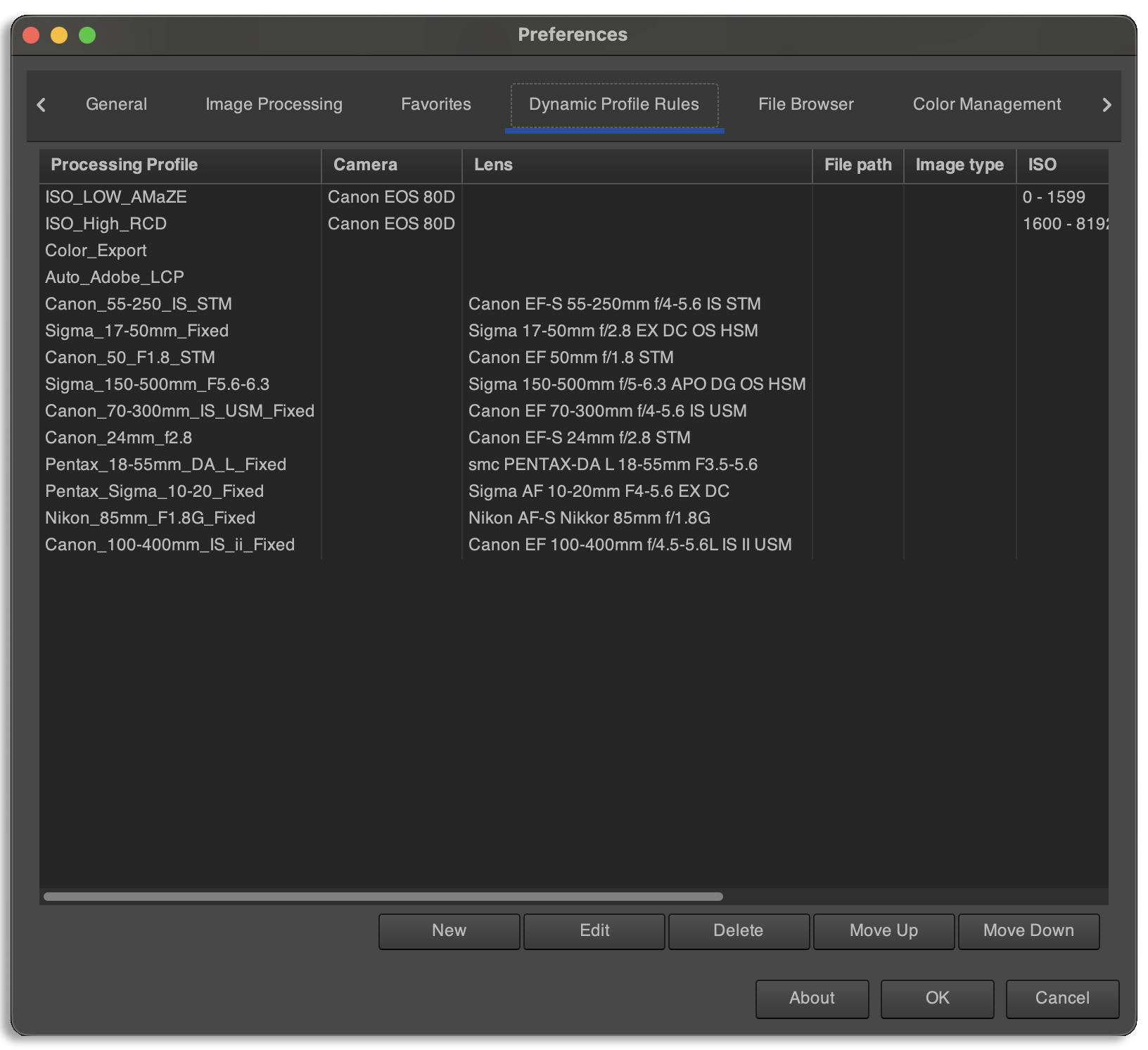Screen dimensions: 1148x1050
Task: Select the Pentax_18-55mm_DA_L_Fixed profile
Action: (x=165, y=464)
